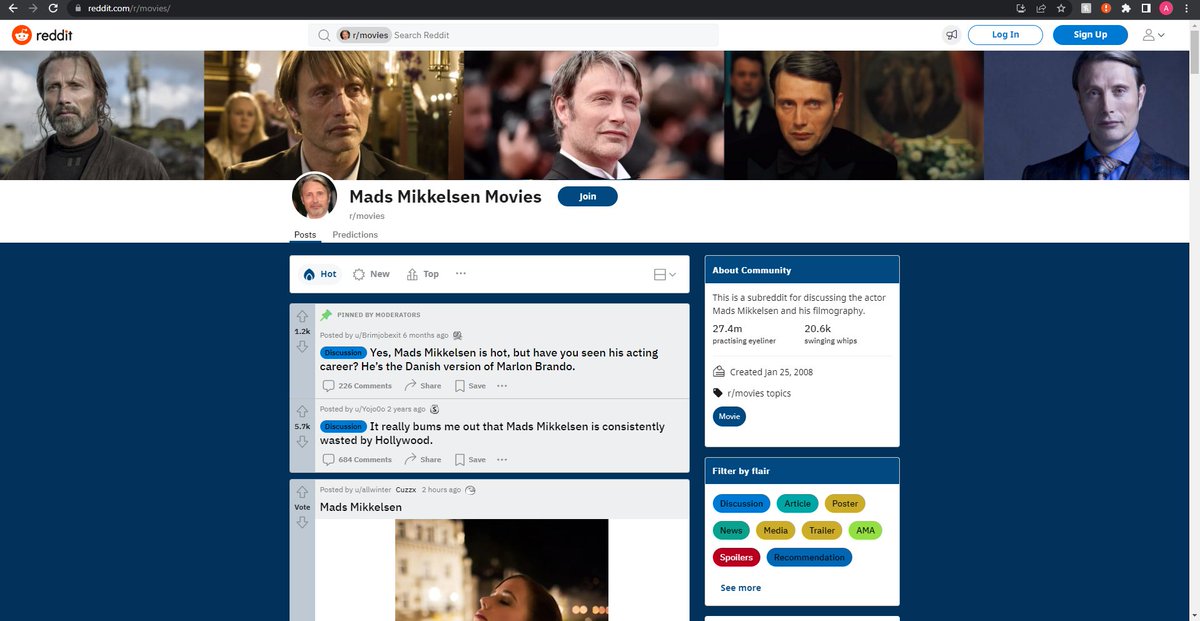Image resolution: width=1200 pixels, height=621 pixels.
Task: Click the award icon beside u/Yojo0o post
Action: tap(435, 409)
